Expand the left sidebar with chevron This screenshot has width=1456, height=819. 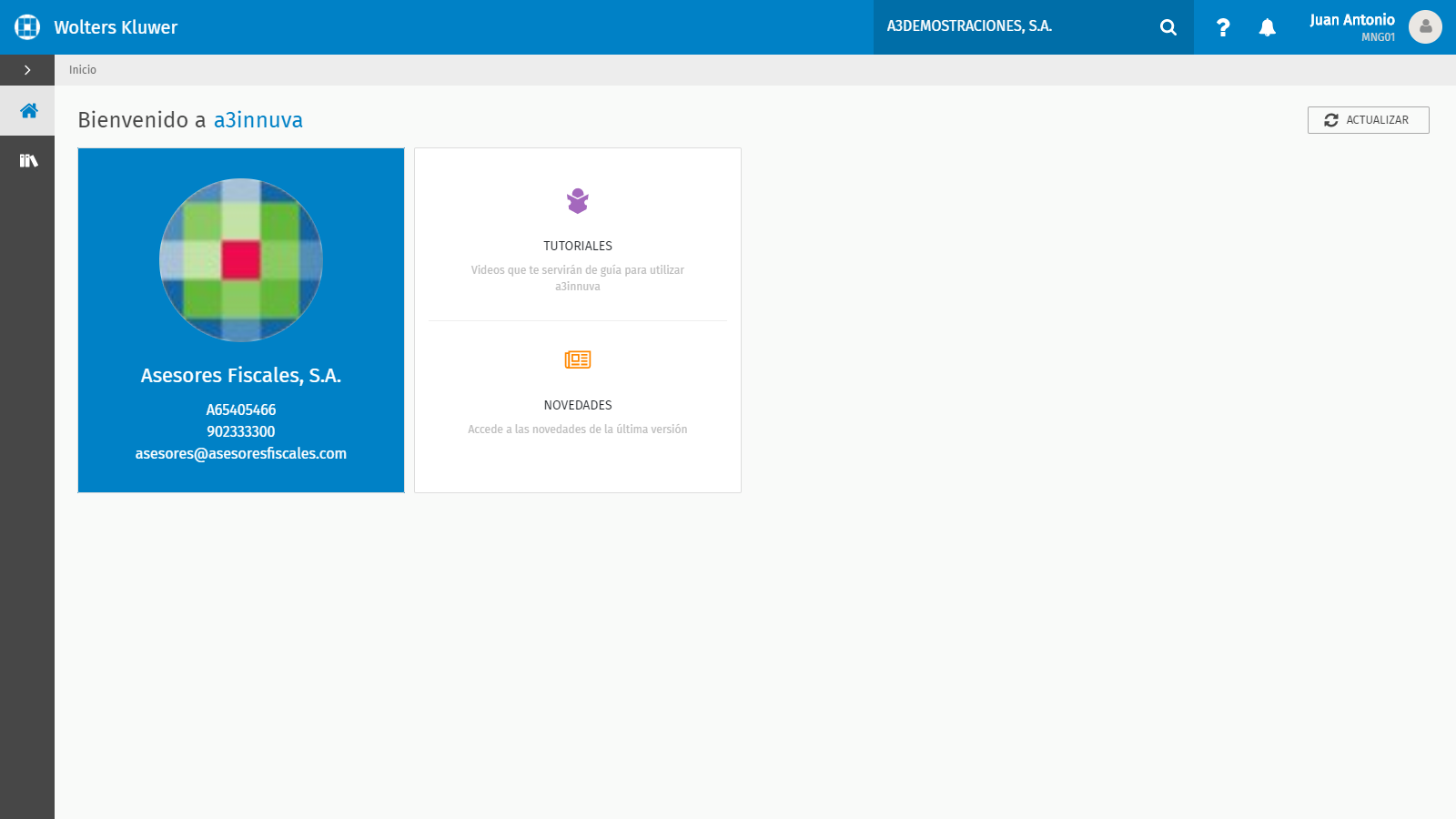27,70
